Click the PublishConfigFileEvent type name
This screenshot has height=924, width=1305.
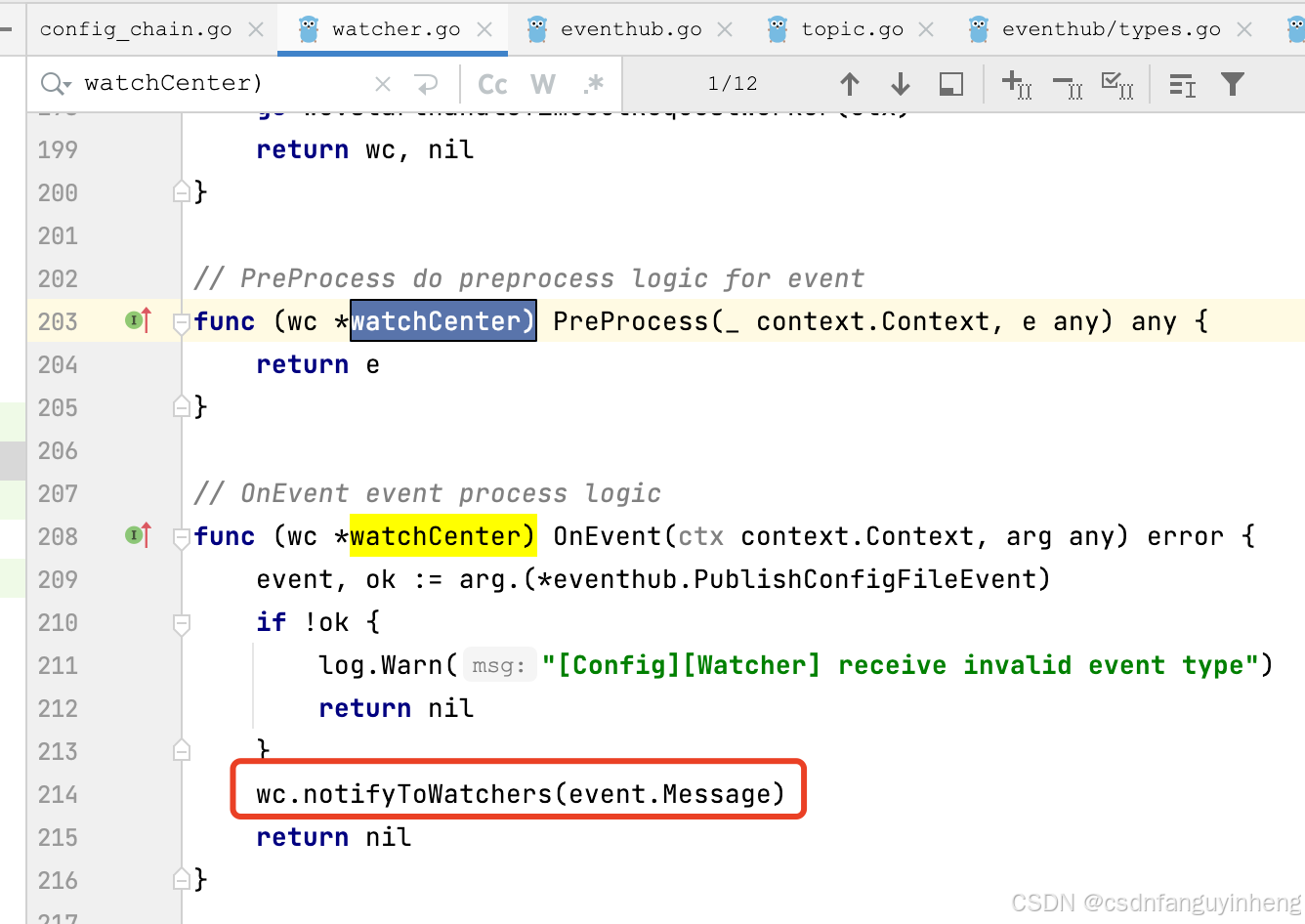[x=864, y=579]
